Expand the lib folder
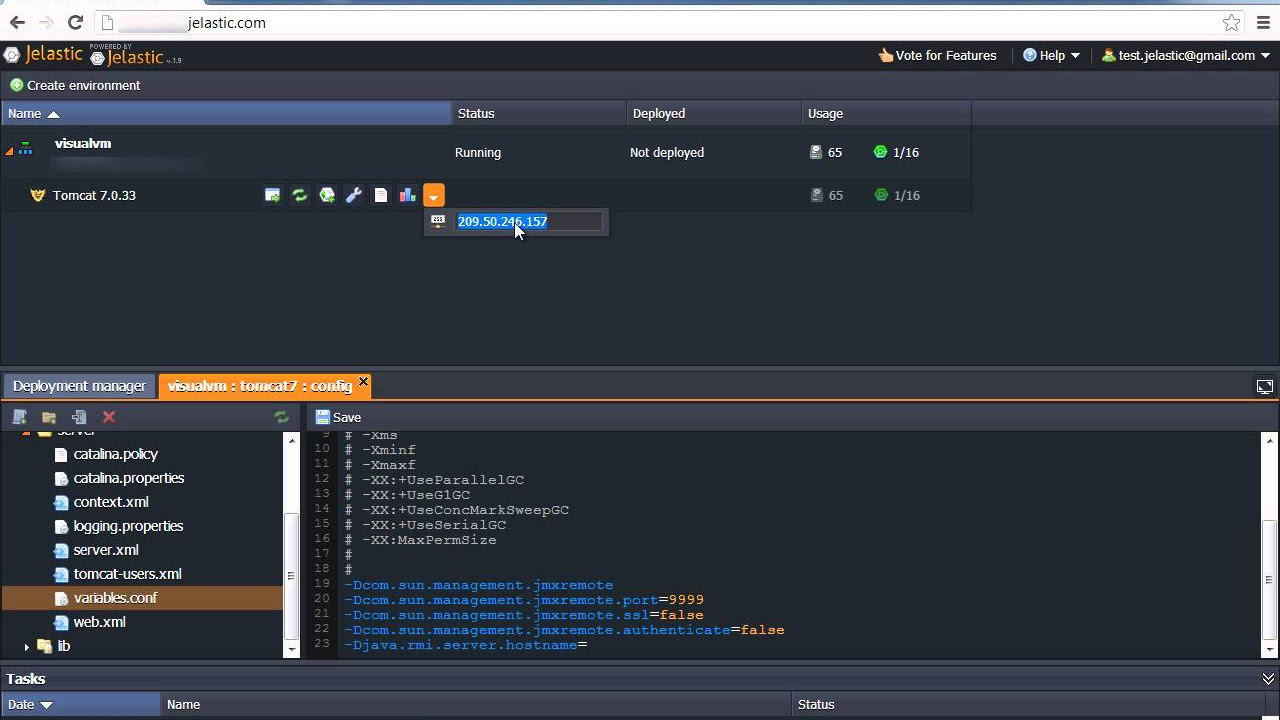Image resolution: width=1280 pixels, height=720 pixels. coord(26,646)
